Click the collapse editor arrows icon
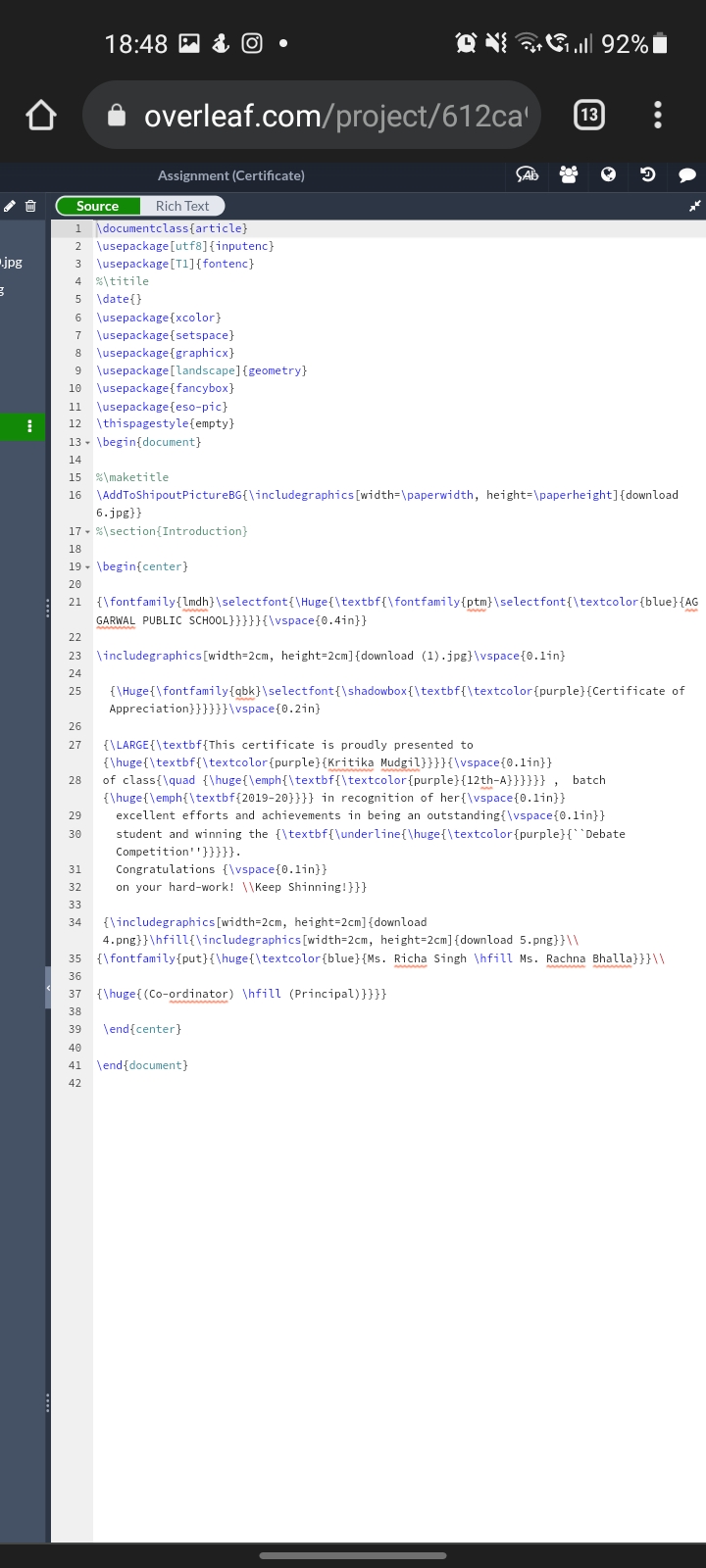The width and height of the screenshot is (706, 1568). (695, 206)
